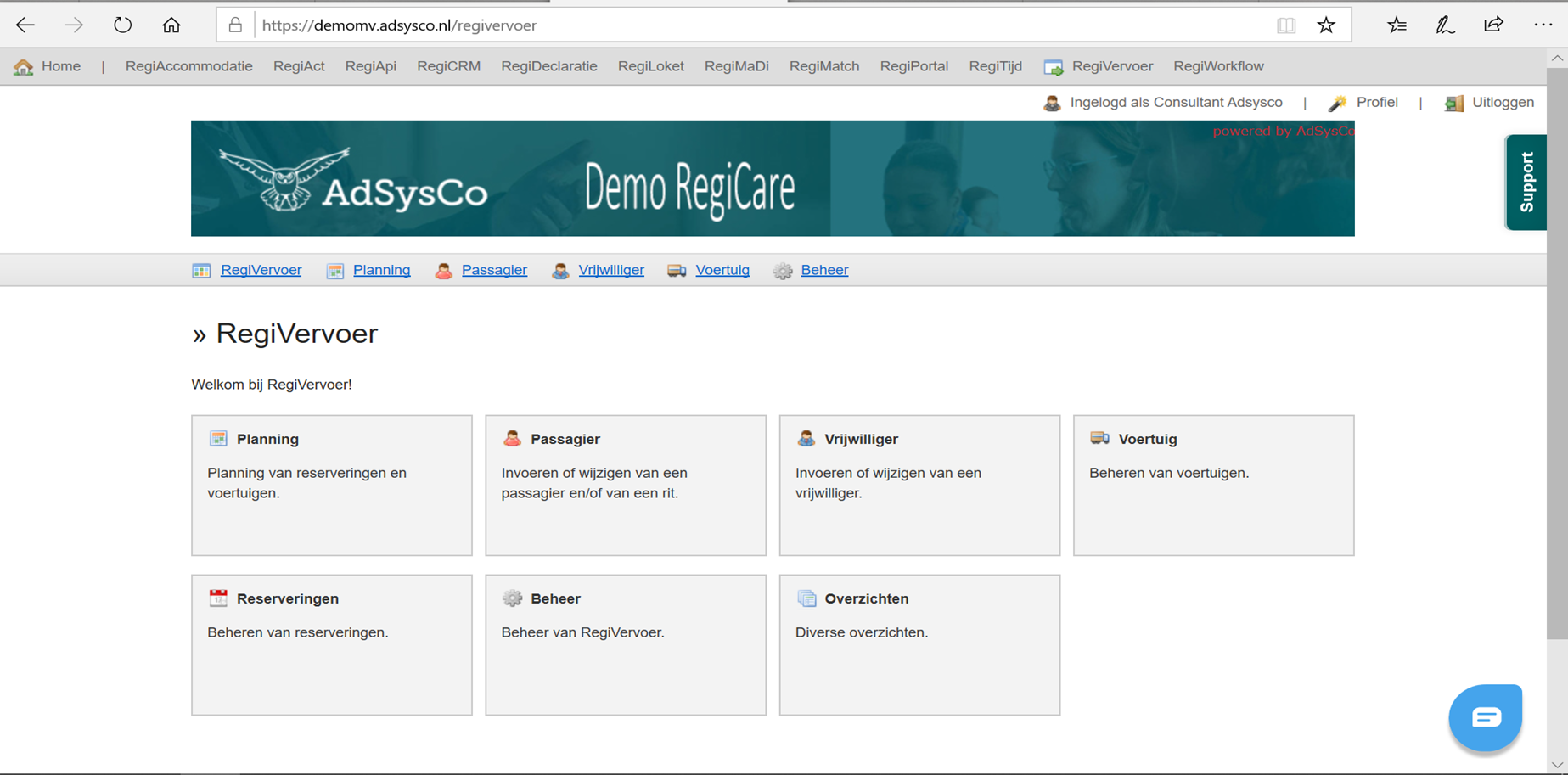Open the RegiWorkflow menu item
This screenshot has width=1568, height=775.
(x=1218, y=66)
